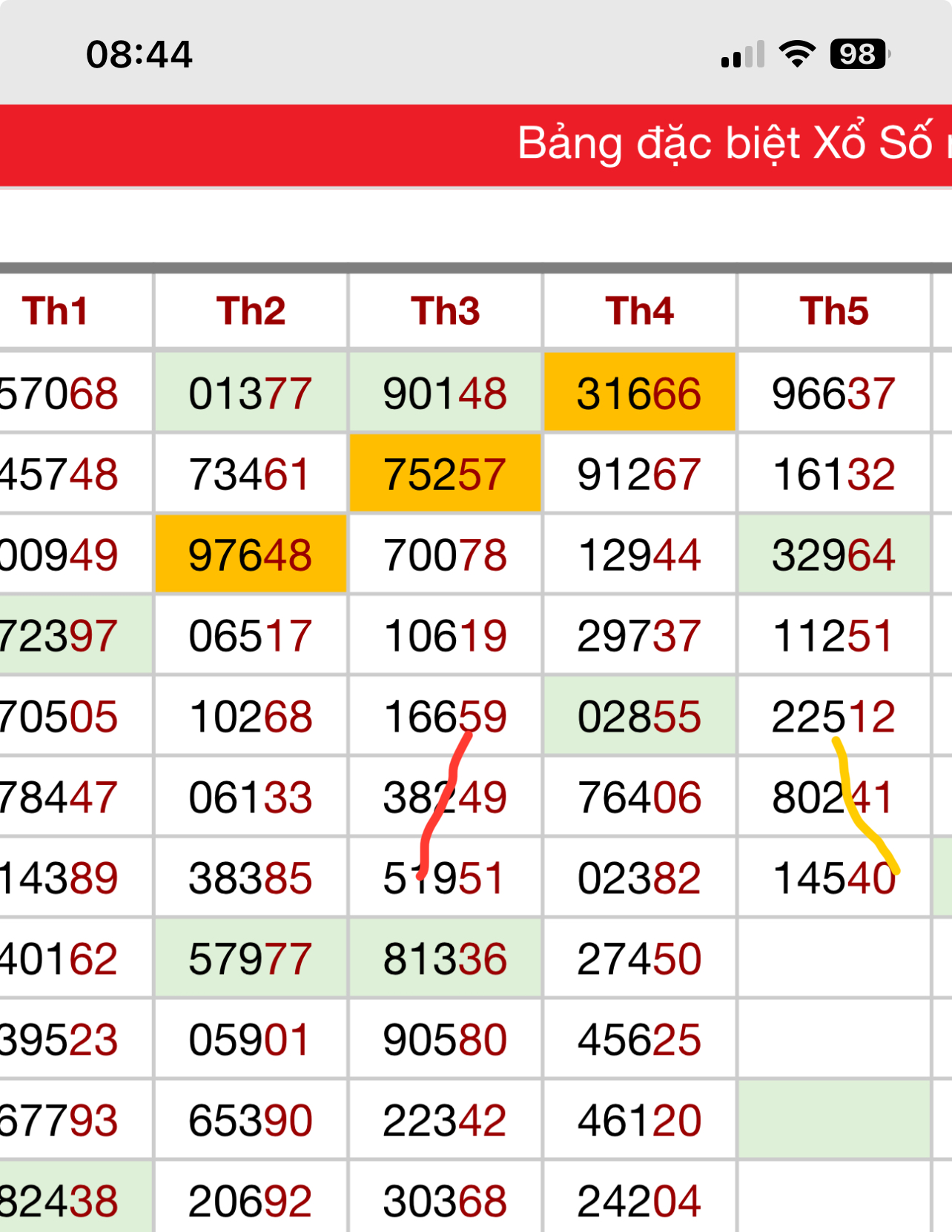Select the Th3 column header

pyautogui.click(x=445, y=311)
